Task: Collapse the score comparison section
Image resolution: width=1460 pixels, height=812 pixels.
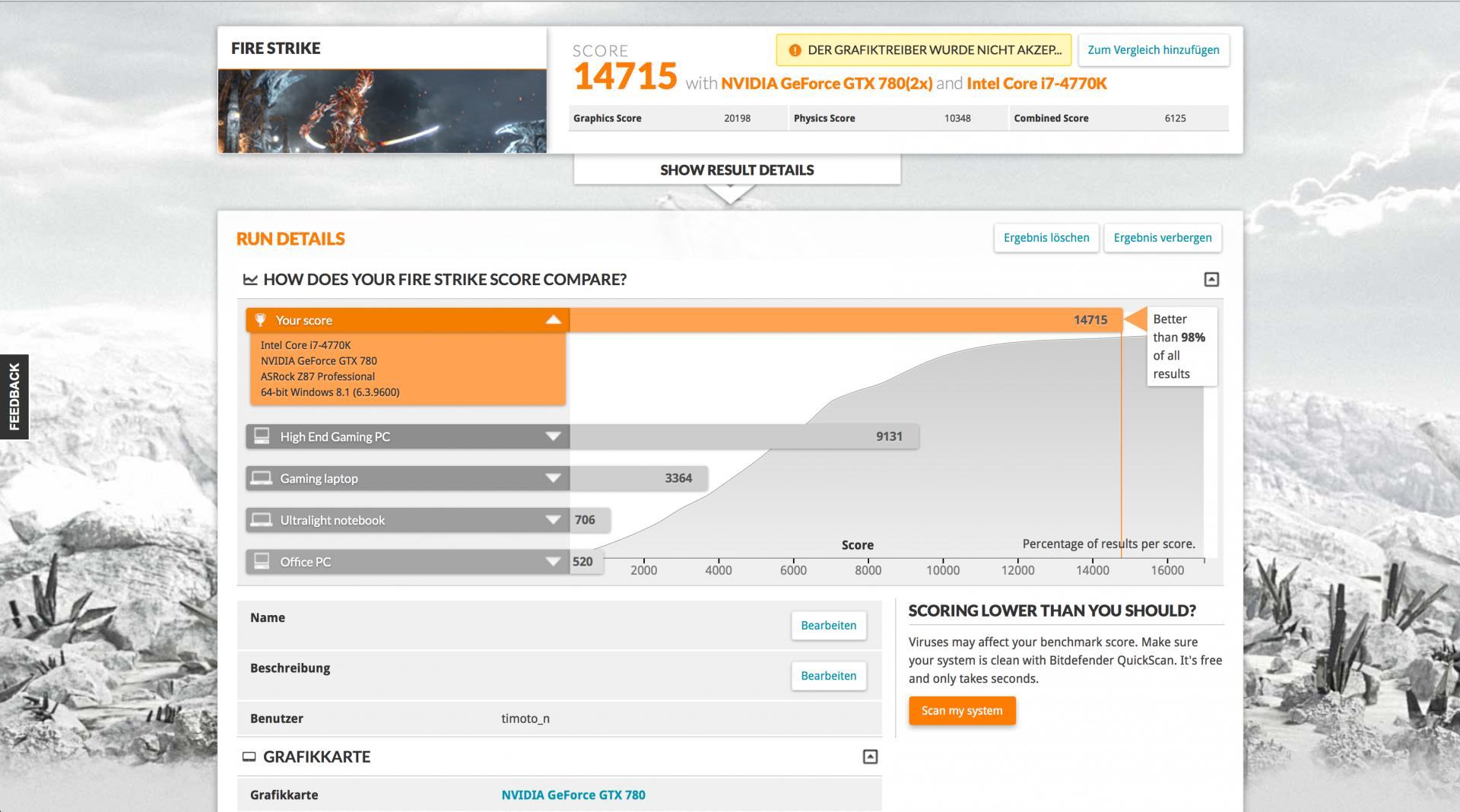Action: [1211, 279]
